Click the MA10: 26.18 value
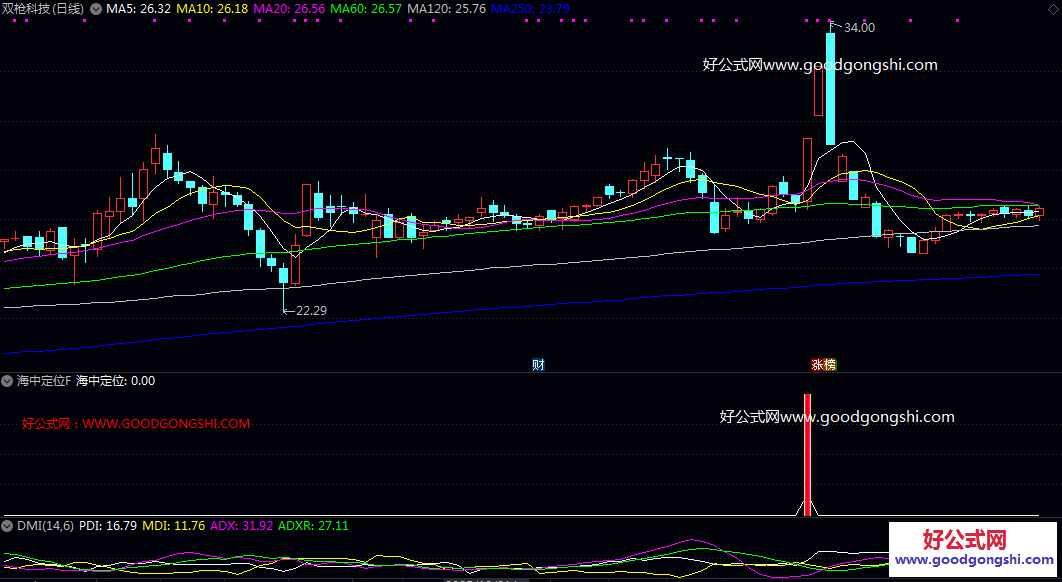Screen dimensions: 1062x582 point(212,9)
